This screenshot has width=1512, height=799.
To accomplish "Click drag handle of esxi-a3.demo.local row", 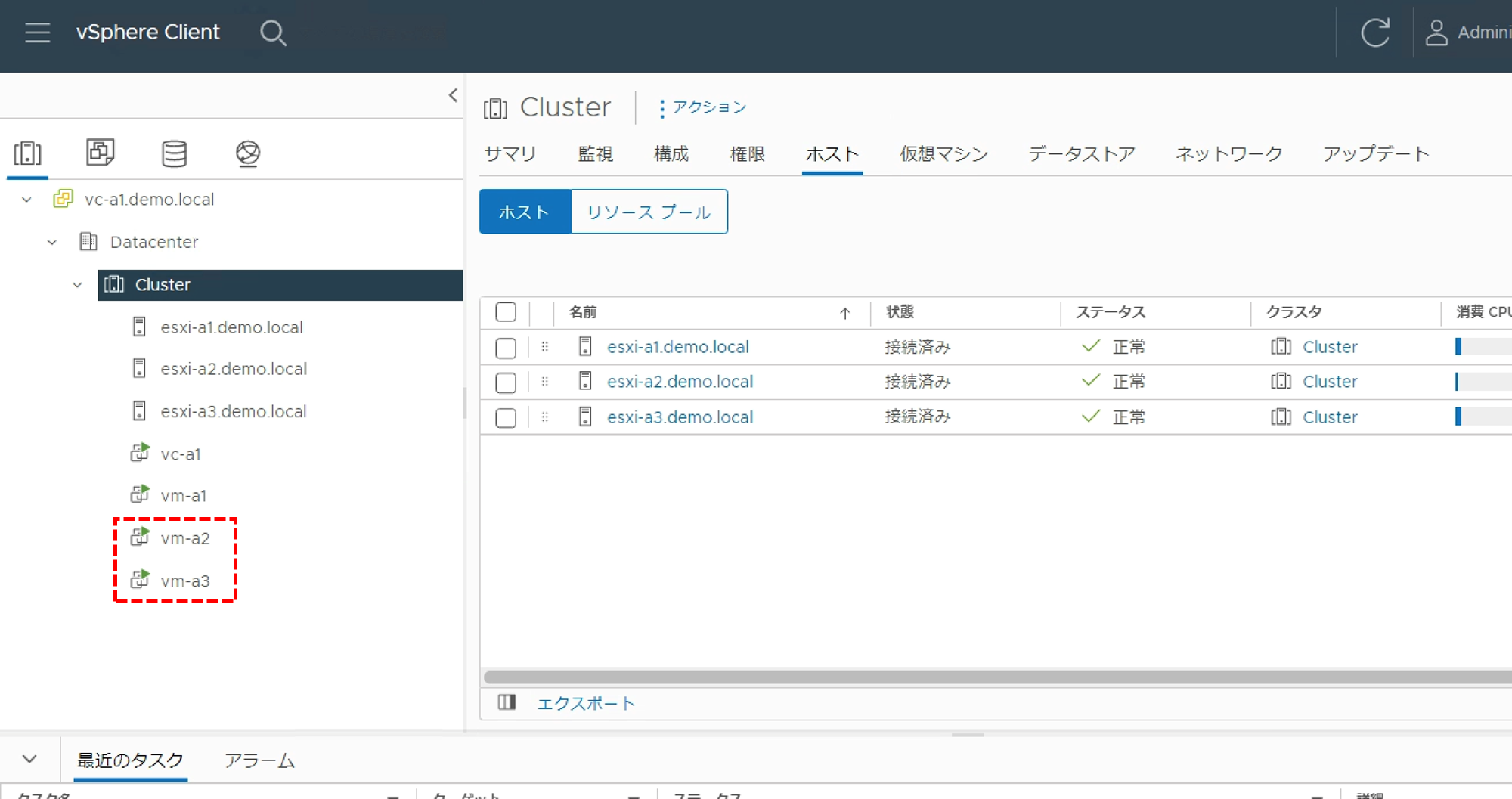I will tap(545, 417).
